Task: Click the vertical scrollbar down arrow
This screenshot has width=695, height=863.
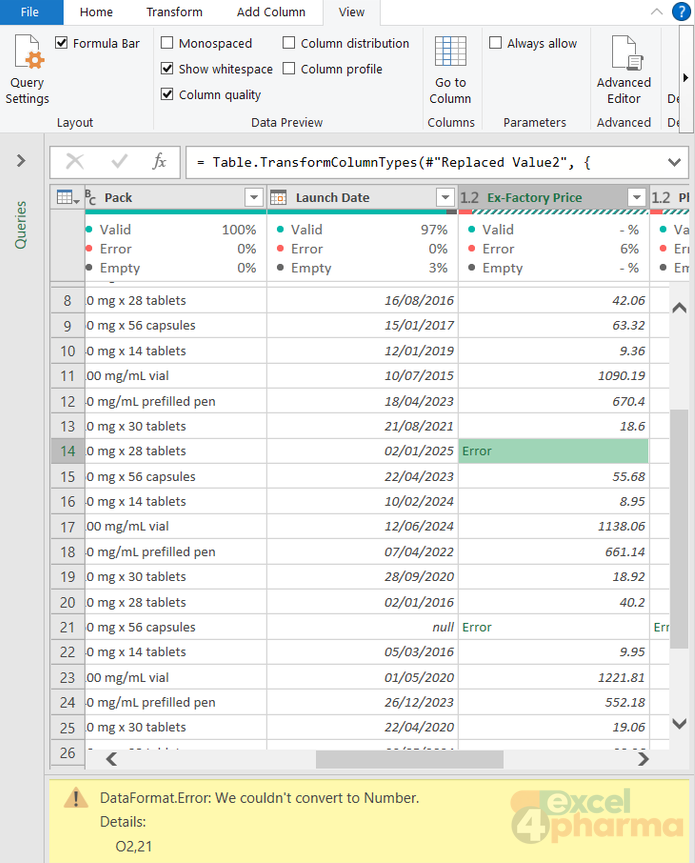Action: (679, 723)
